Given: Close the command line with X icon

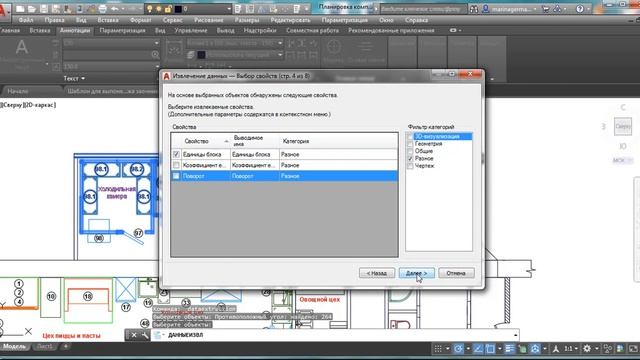Looking at the screenshot, I should point(133,335).
